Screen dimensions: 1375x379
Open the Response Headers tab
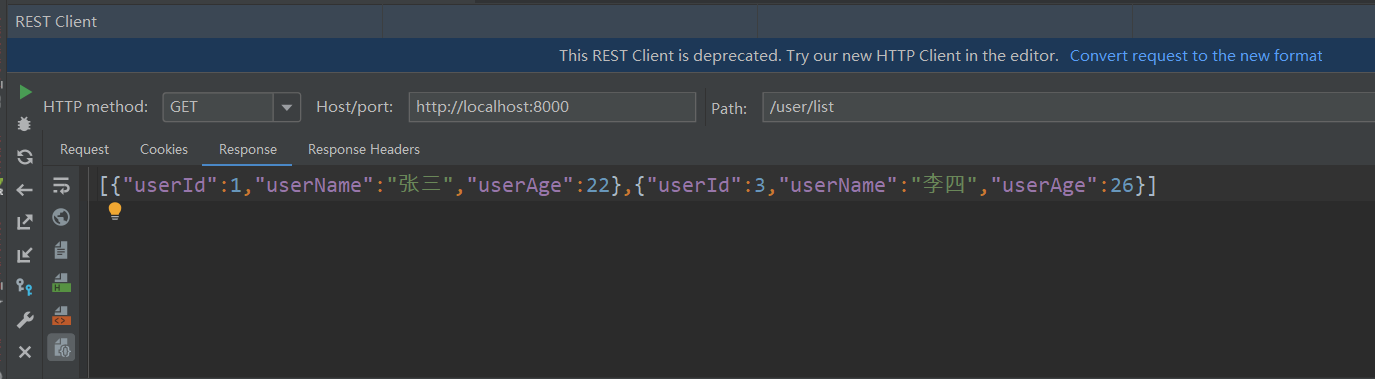click(x=364, y=149)
